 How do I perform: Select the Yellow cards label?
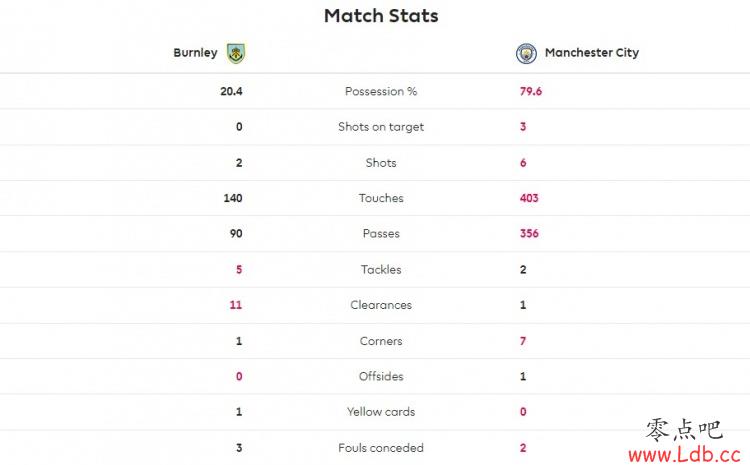pyautogui.click(x=381, y=412)
